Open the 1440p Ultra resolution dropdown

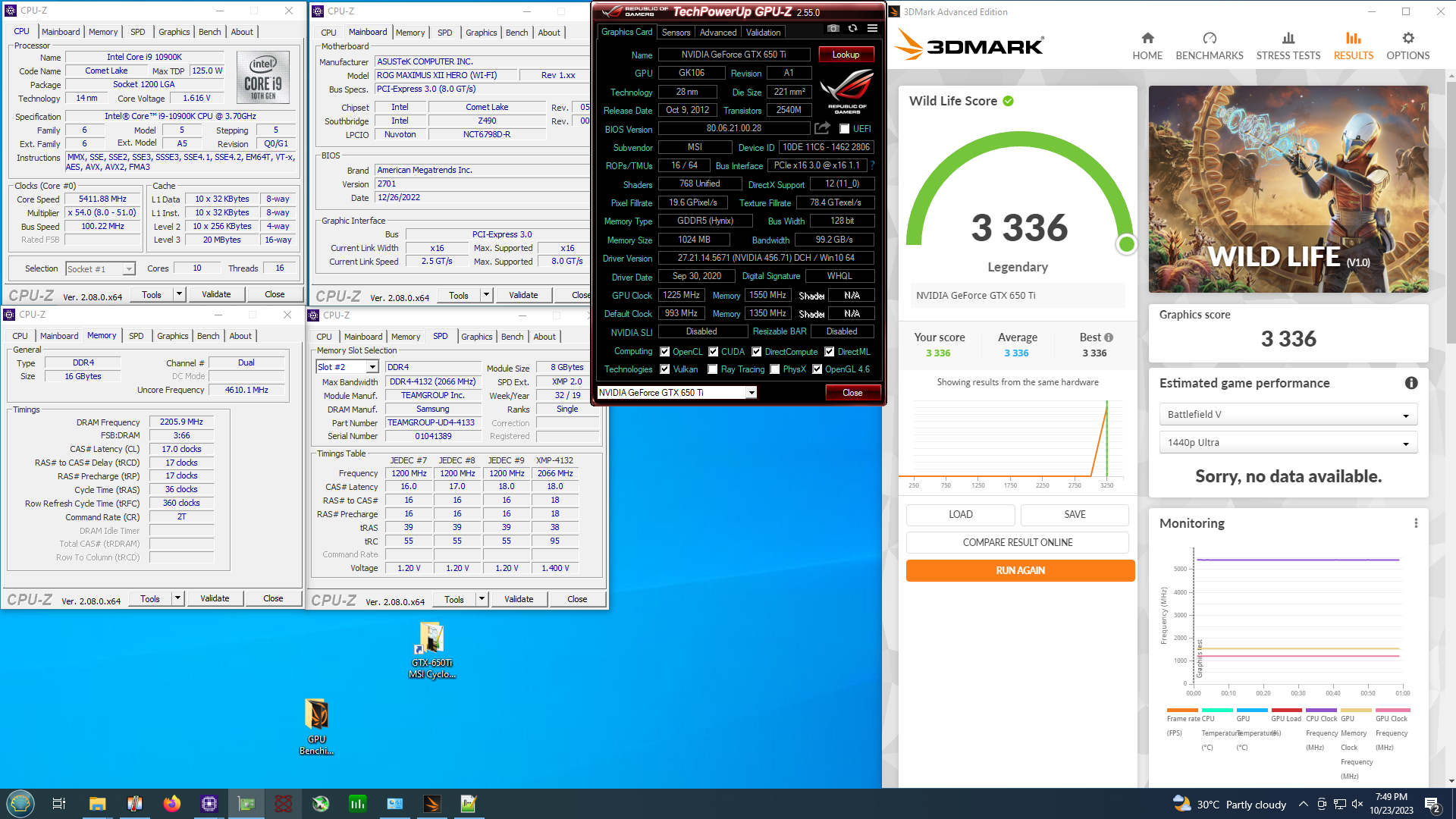(x=1288, y=443)
